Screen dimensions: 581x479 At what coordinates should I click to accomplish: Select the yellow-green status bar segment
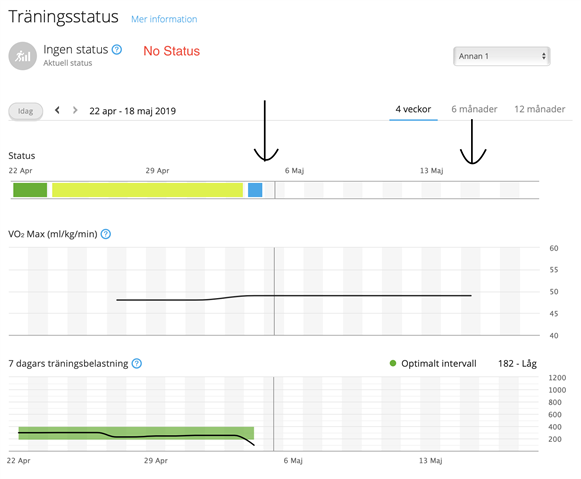coord(147,190)
